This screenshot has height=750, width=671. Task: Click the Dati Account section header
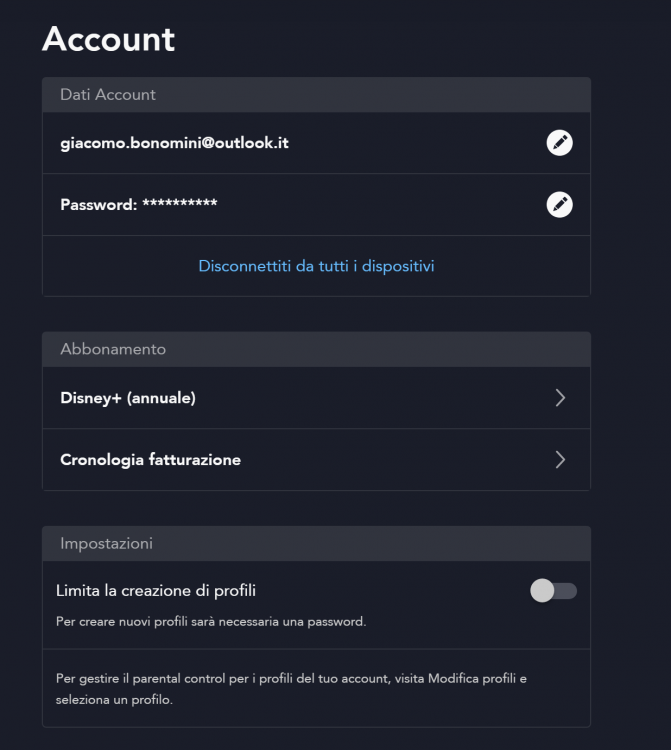[x=108, y=95]
